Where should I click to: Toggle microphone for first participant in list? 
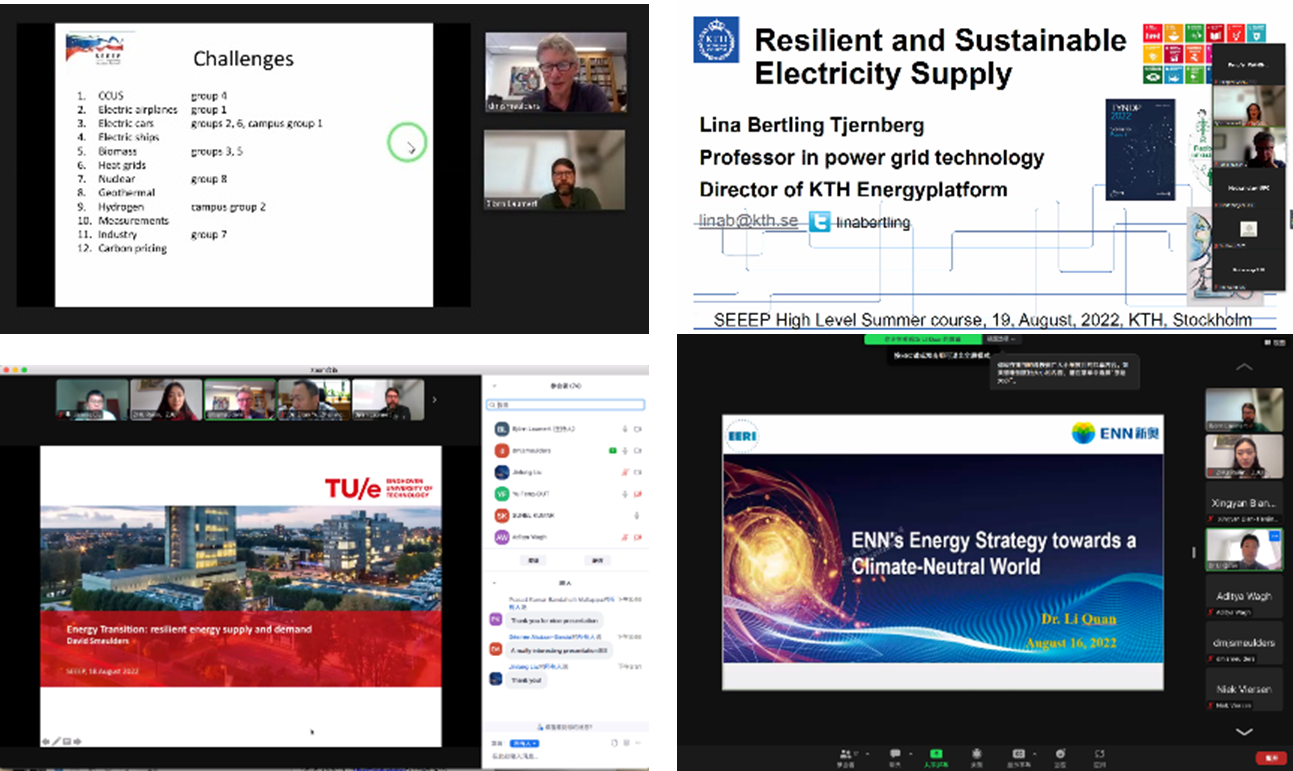pyautogui.click(x=625, y=429)
